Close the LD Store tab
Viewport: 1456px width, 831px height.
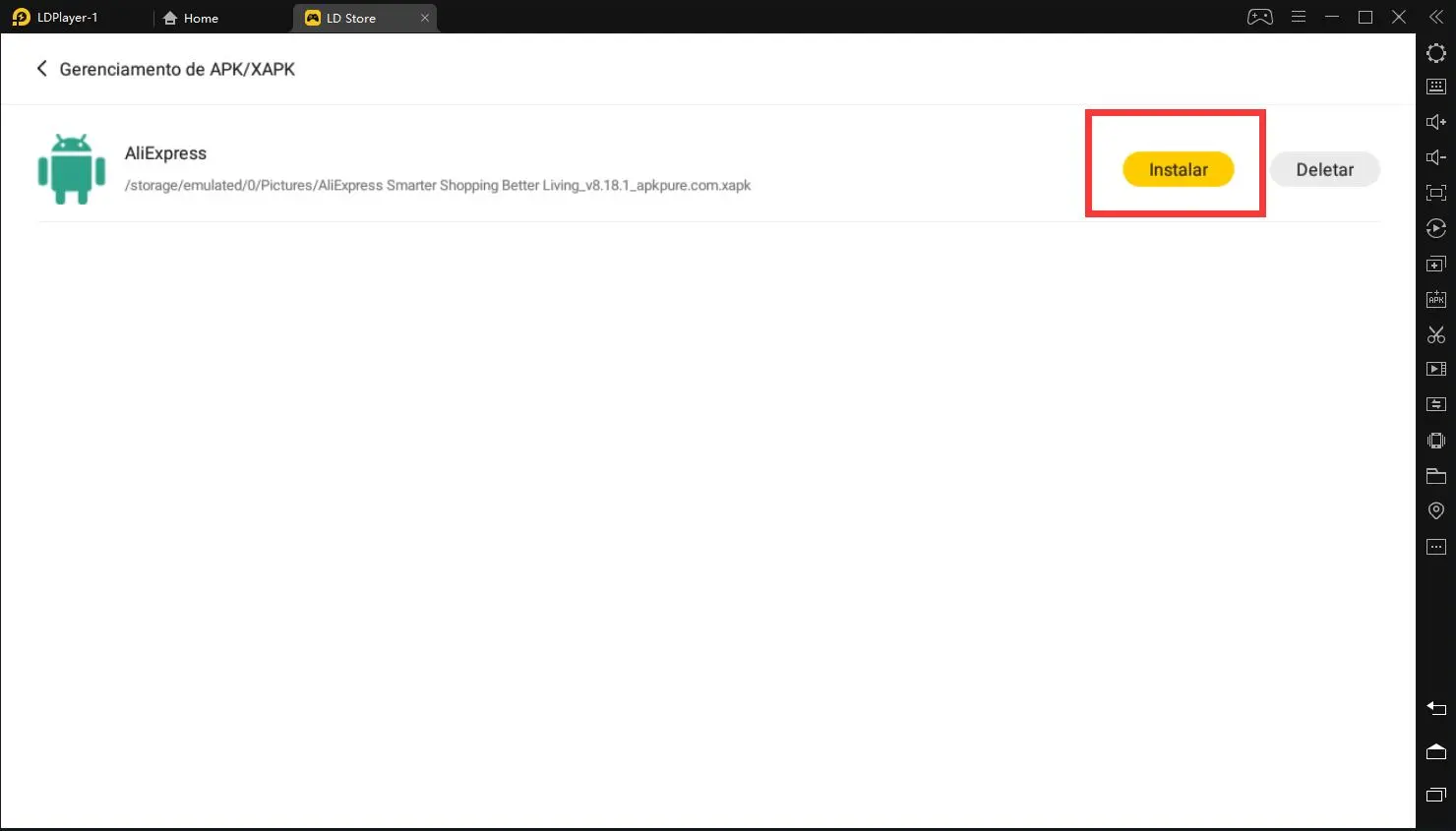click(x=425, y=18)
